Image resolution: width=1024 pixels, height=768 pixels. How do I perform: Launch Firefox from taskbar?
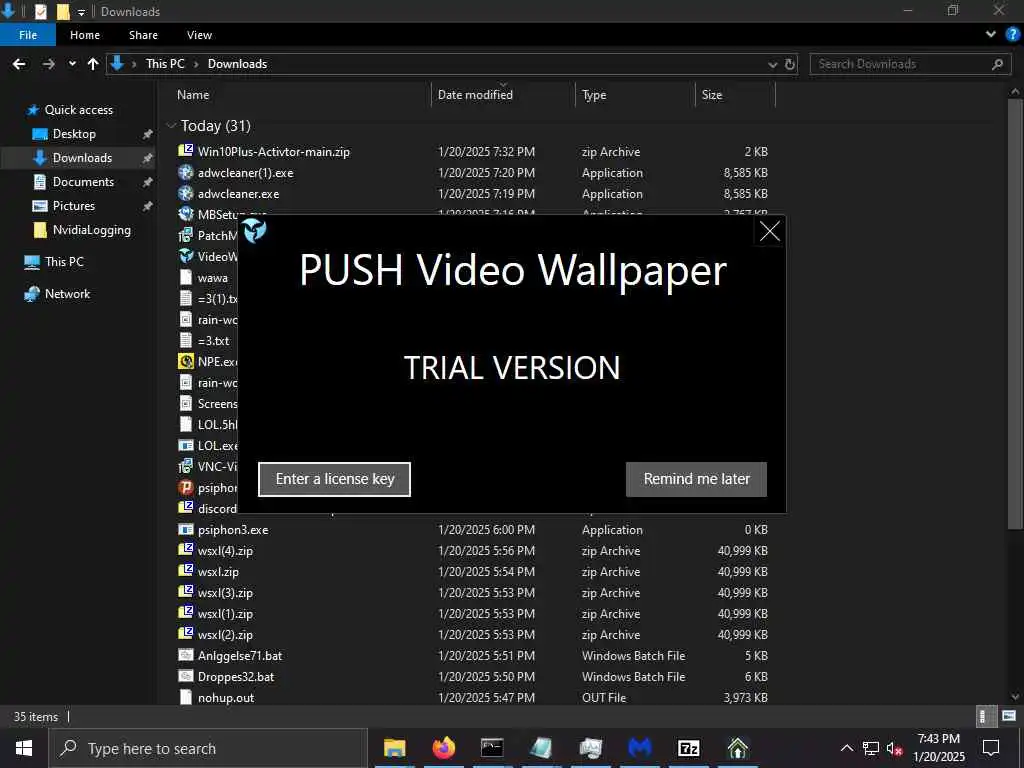coord(443,748)
